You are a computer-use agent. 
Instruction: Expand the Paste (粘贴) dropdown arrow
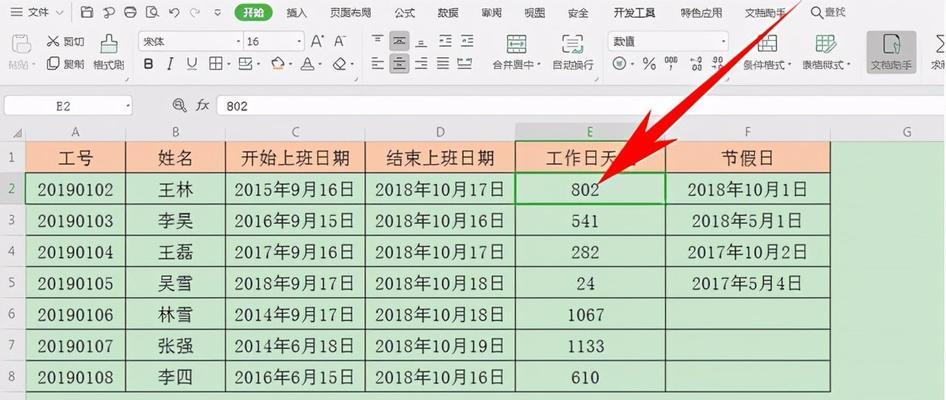[33, 65]
